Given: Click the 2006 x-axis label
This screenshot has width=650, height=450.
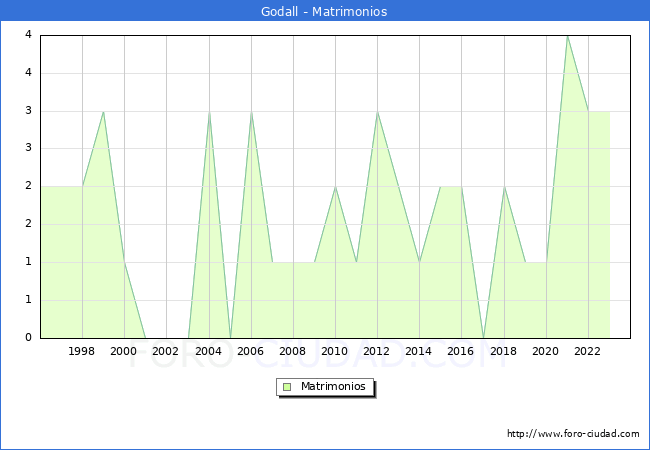Looking at the screenshot, I should pos(250,351).
